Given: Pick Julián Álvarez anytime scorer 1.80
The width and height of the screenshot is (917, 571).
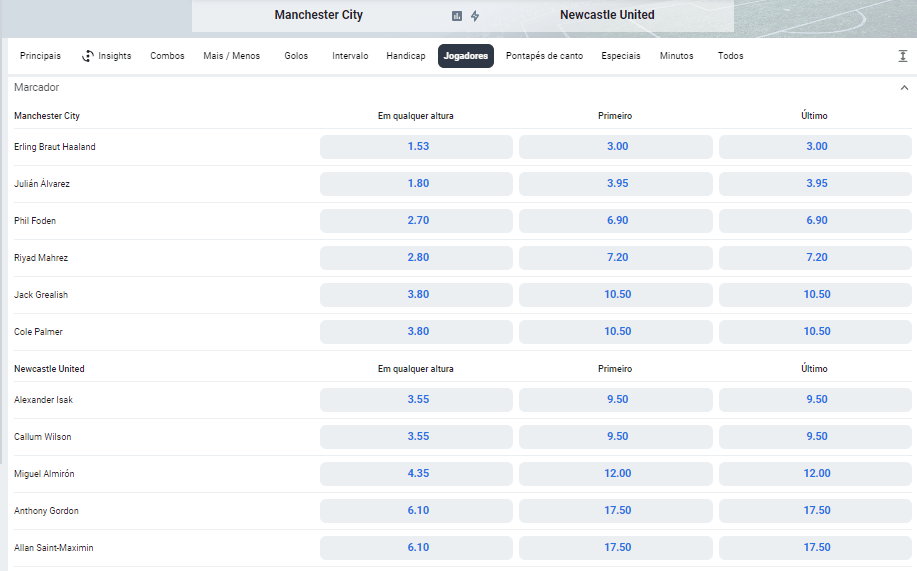Looking at the screenshot, I should [416, 184].
